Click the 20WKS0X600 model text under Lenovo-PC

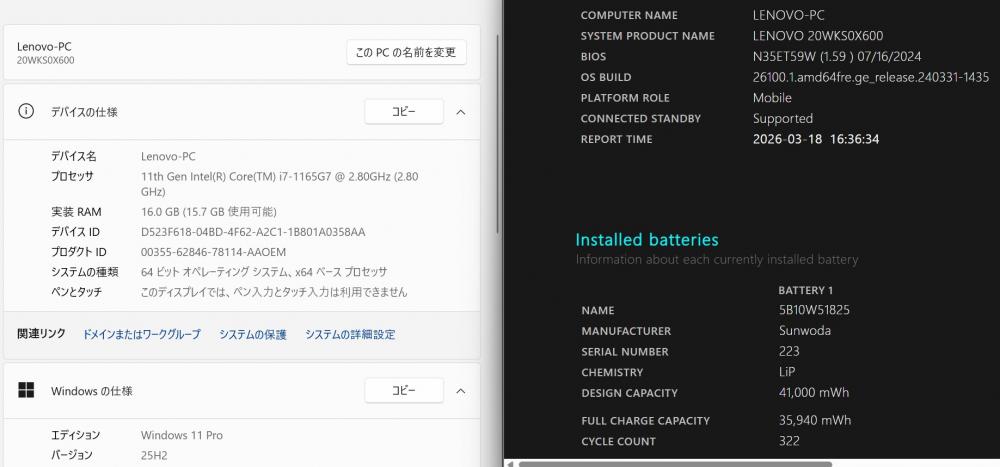46,60
